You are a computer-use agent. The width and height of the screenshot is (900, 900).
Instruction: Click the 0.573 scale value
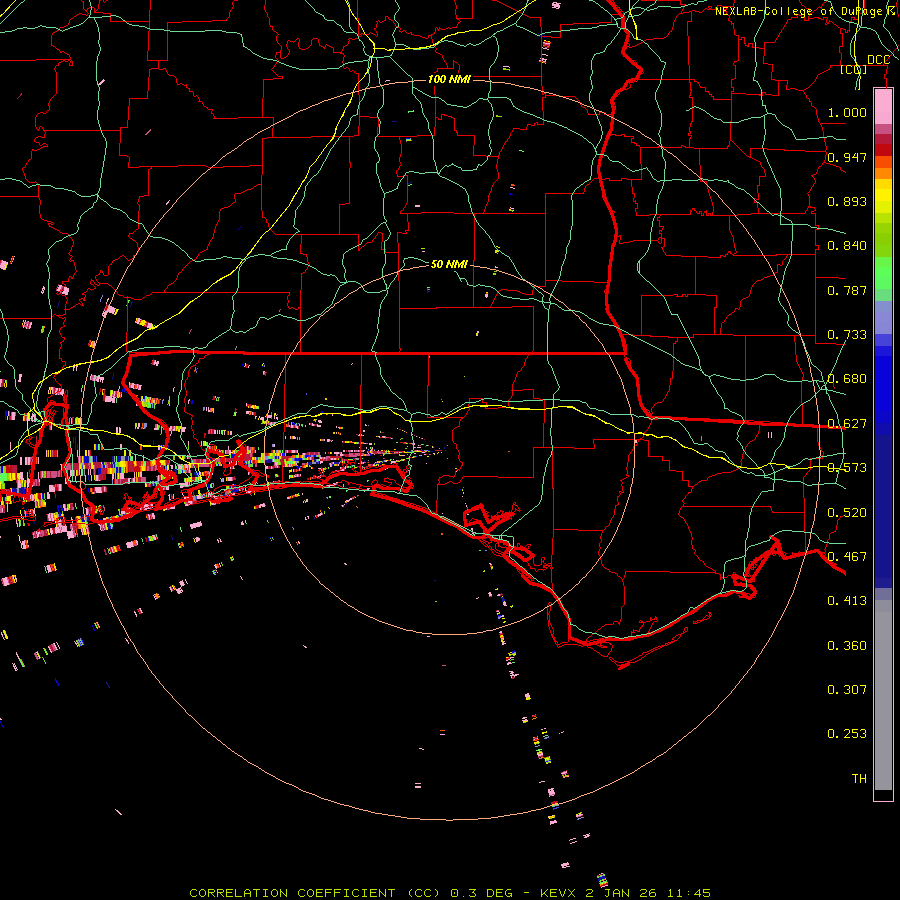tap(847, 468)
